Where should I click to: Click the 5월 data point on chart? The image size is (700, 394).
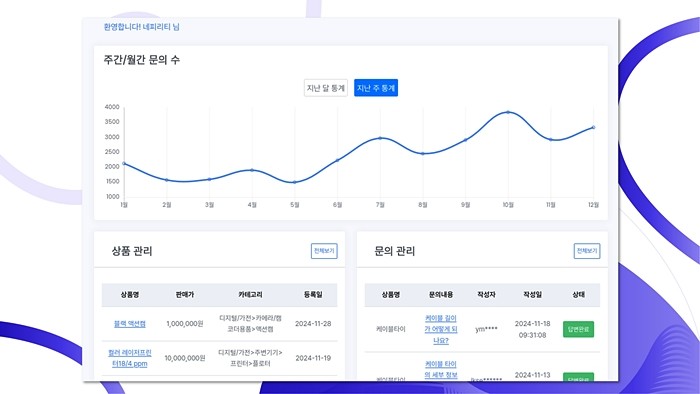tap(294, 182)
